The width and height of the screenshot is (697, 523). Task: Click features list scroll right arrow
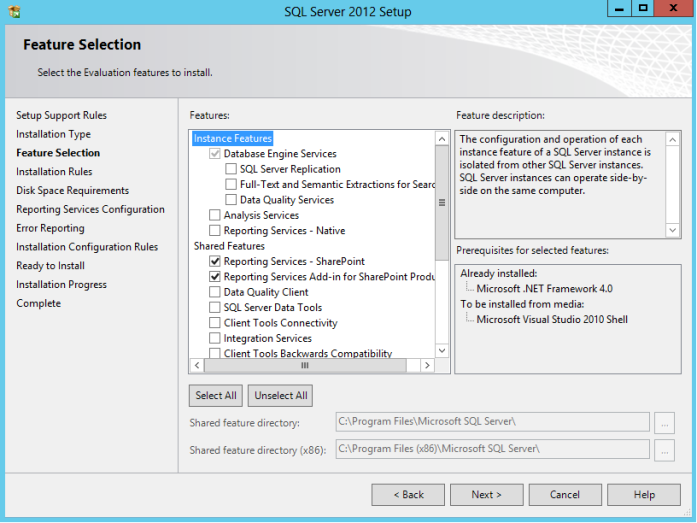[427, 365]
